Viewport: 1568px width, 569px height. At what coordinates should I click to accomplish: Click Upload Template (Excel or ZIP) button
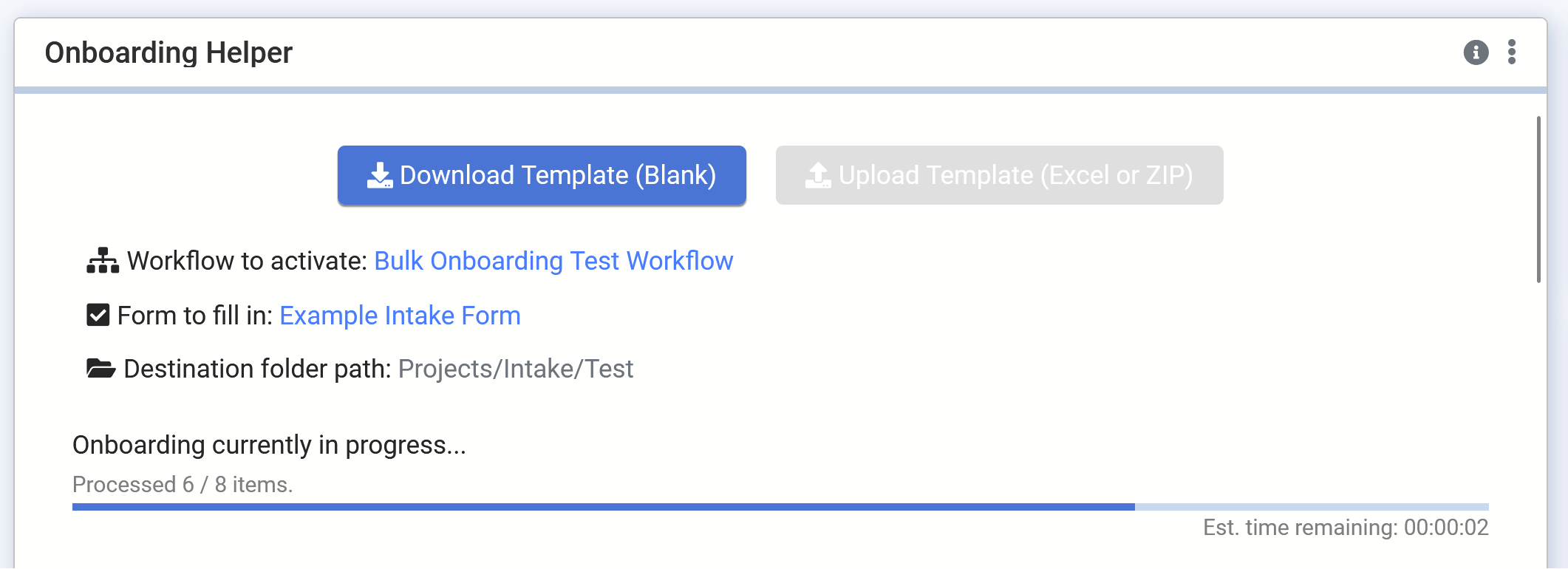[x=999, y=175]
